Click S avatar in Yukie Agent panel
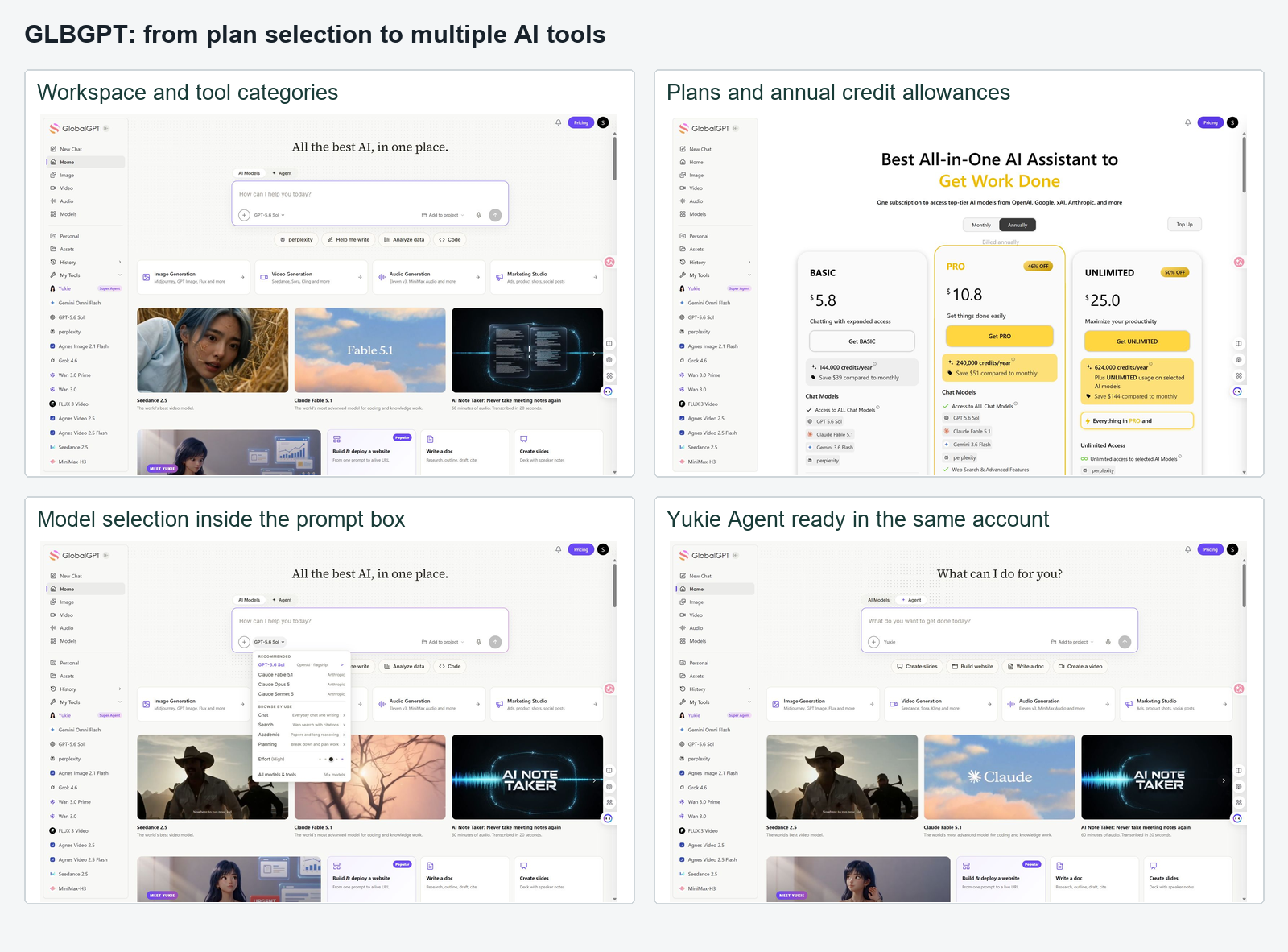This screenshot has width=1288, height=952. (x=1232, y=549)
